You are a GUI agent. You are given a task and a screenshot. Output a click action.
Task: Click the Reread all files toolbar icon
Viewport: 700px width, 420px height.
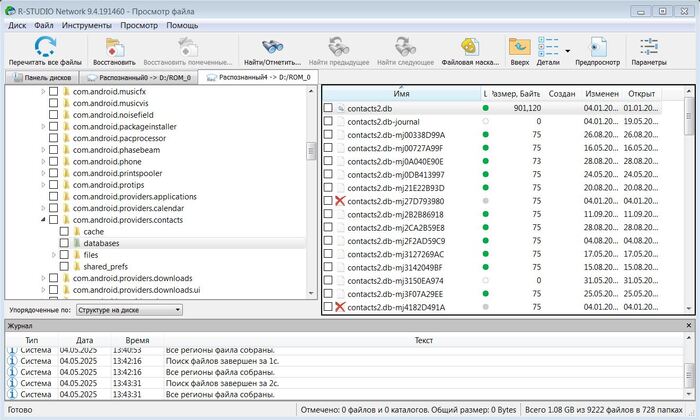click(45, 46)
